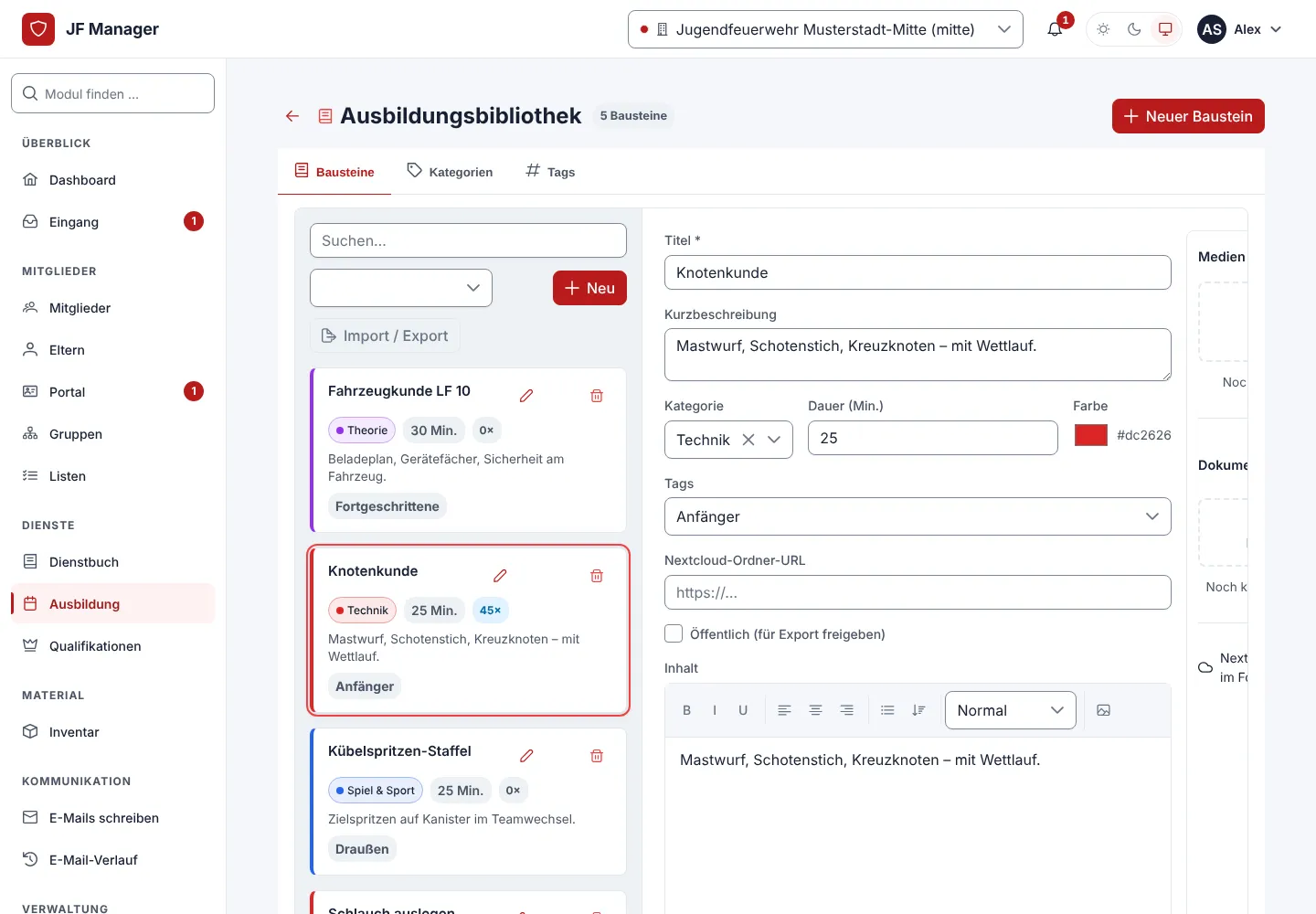Edit the Fahrzeugkunde LF 10 card
The width and height of the screenshot is (1316, 914).
(x=526, y=396)
